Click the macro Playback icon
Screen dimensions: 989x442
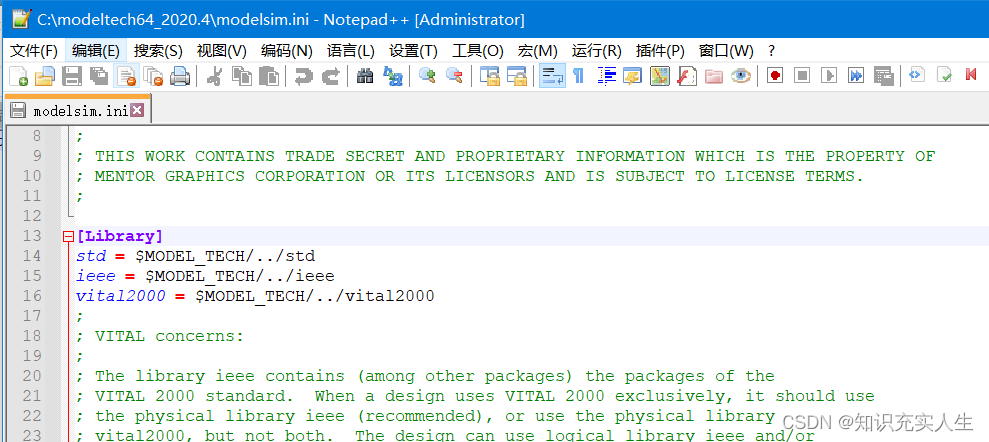[829, 76]
